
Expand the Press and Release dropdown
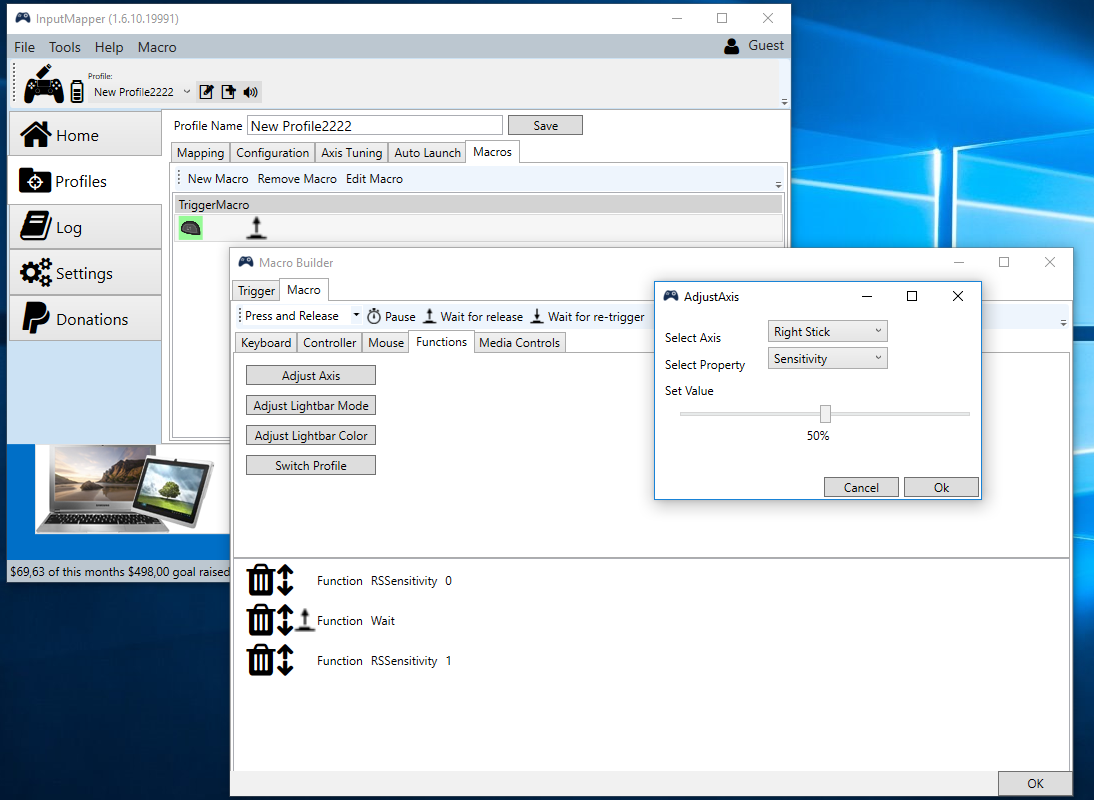click(x=356, y=315)
